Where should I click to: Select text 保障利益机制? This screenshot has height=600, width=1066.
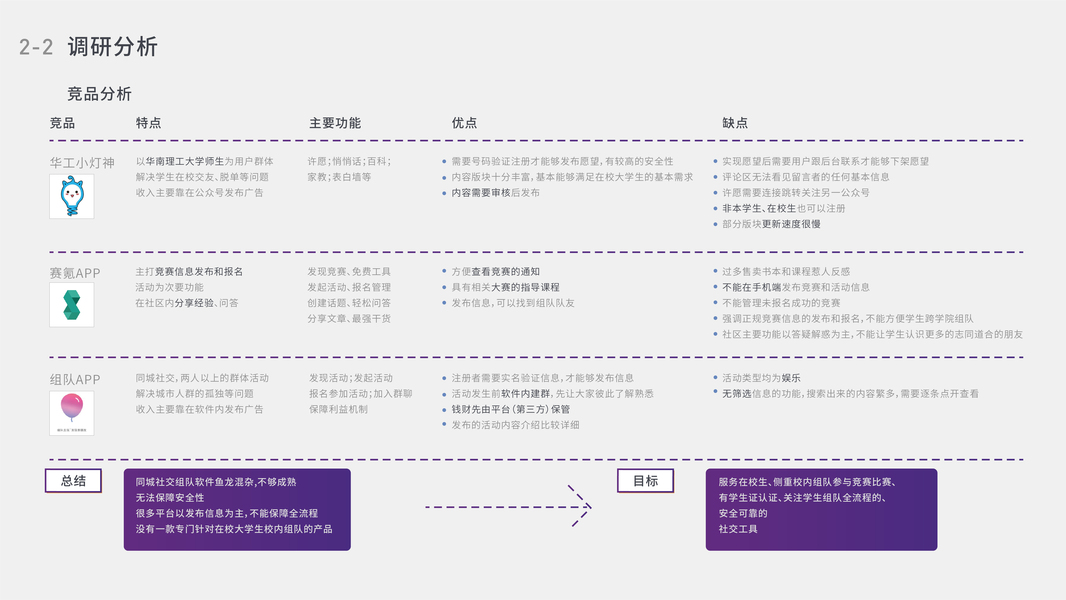(338, 410)
